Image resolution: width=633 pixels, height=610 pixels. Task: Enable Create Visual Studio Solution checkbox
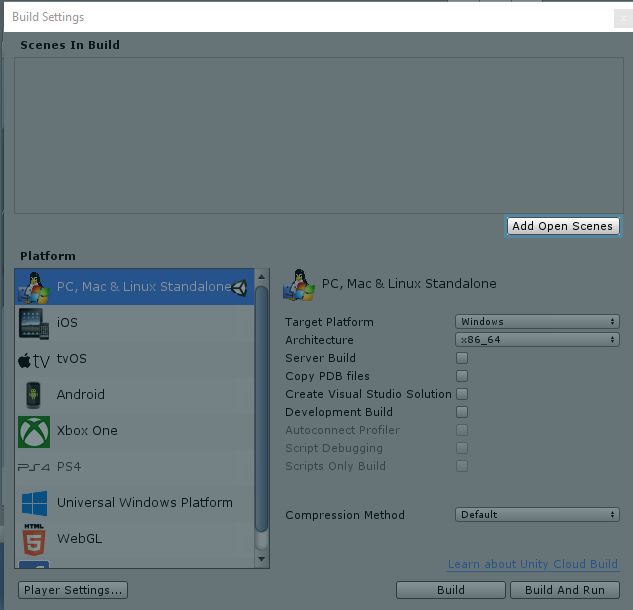[462, 394]
